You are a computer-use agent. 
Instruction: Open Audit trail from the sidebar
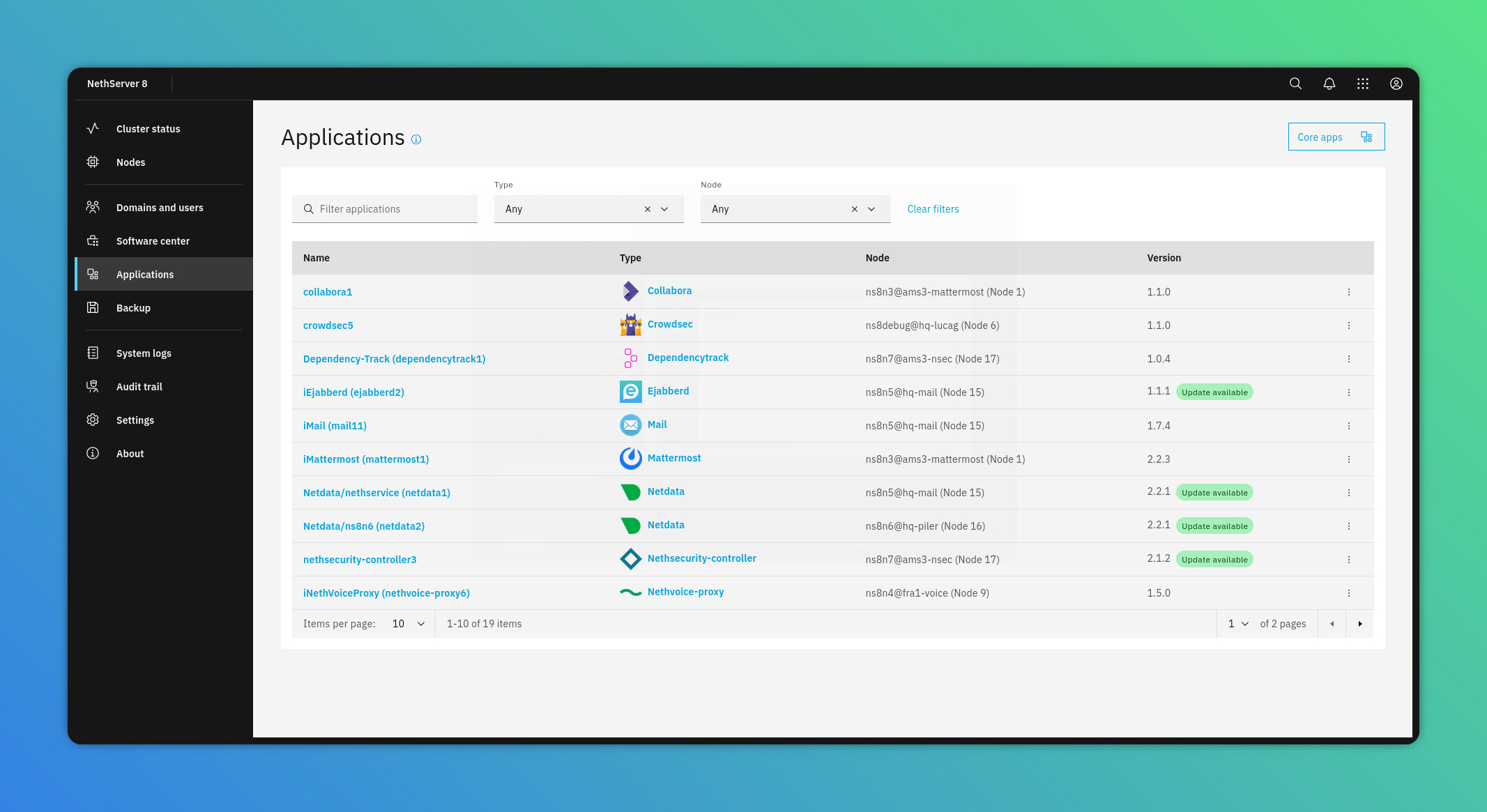(x=139, y=387)
